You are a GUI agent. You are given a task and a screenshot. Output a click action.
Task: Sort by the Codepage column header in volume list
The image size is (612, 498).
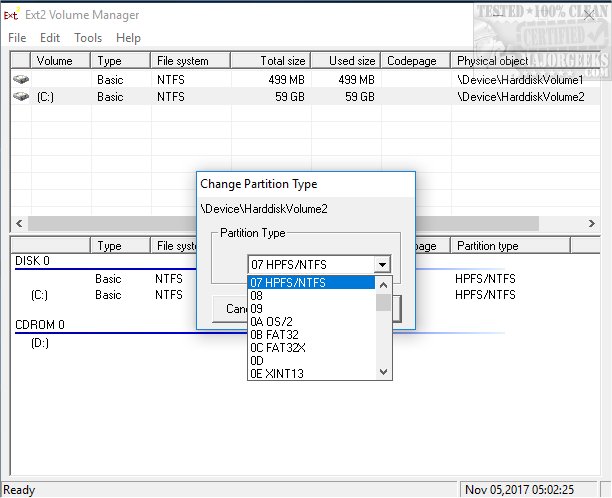pos(415,60)
